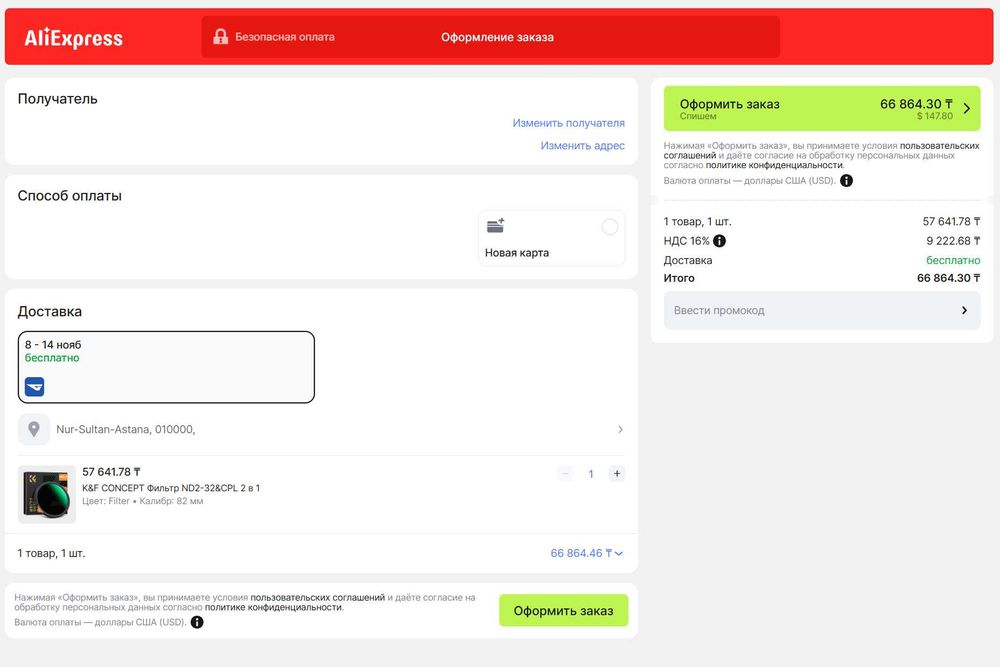The height and width of the screenshot is (667, 1000).
Task: Open the Оформление заказа header step
Action: tap(497, 37)
